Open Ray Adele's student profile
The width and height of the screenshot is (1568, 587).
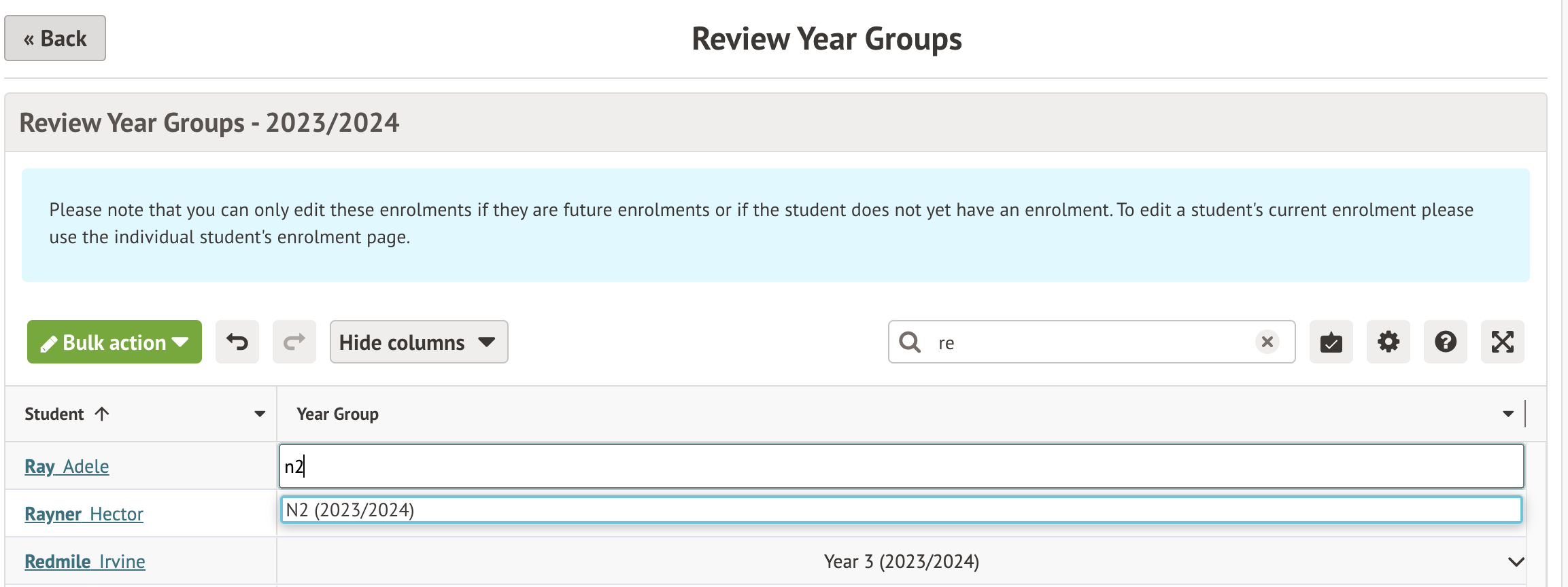tap(67, 467)
